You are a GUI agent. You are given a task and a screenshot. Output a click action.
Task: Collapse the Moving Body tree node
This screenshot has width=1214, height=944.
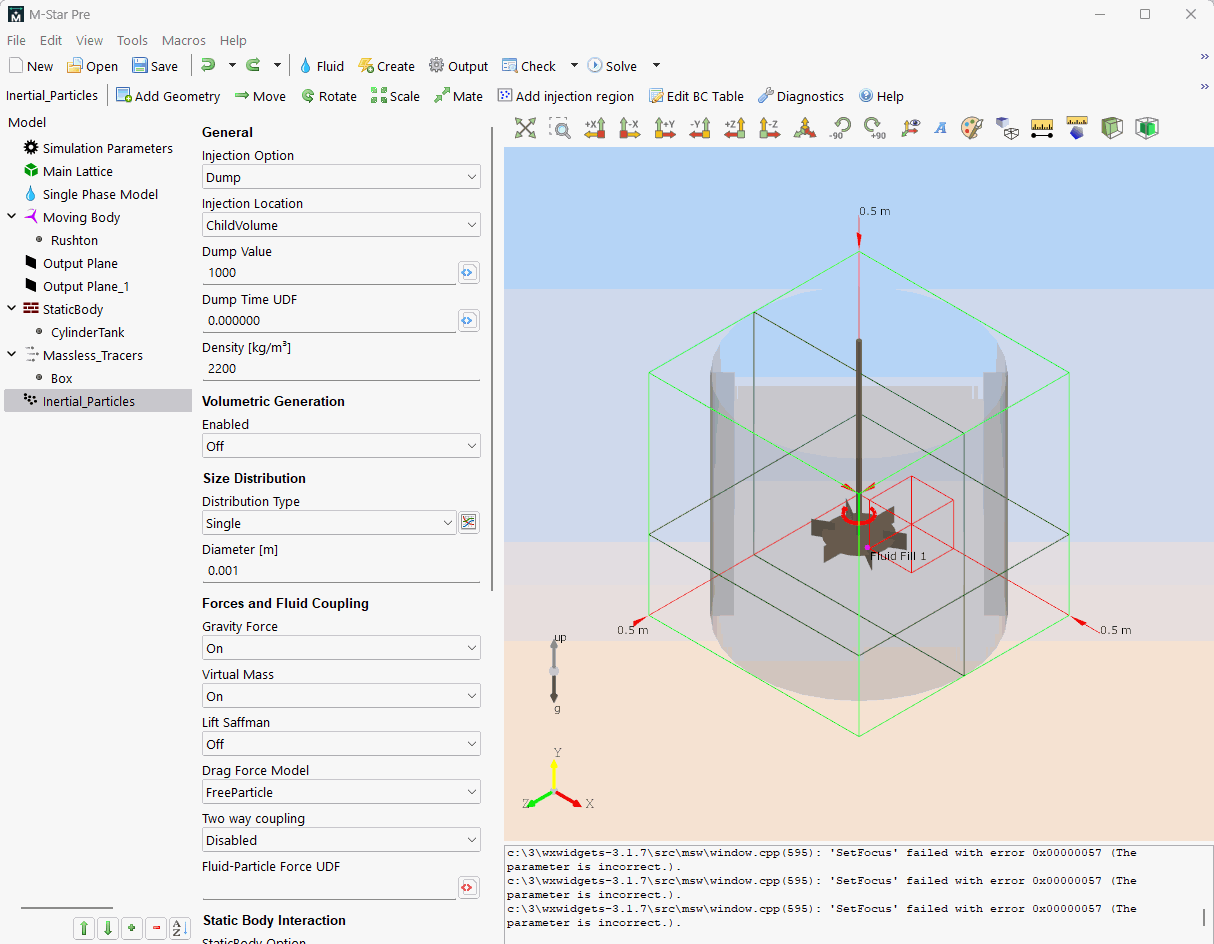11,217
